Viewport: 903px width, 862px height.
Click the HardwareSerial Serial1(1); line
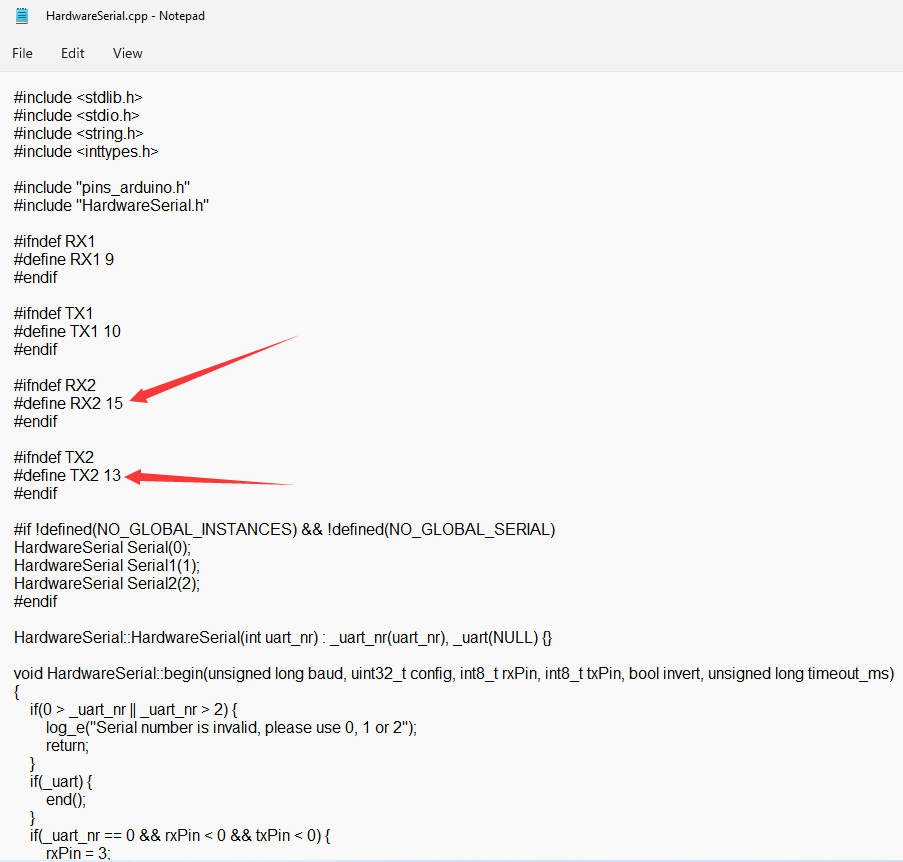pos(107,566)
